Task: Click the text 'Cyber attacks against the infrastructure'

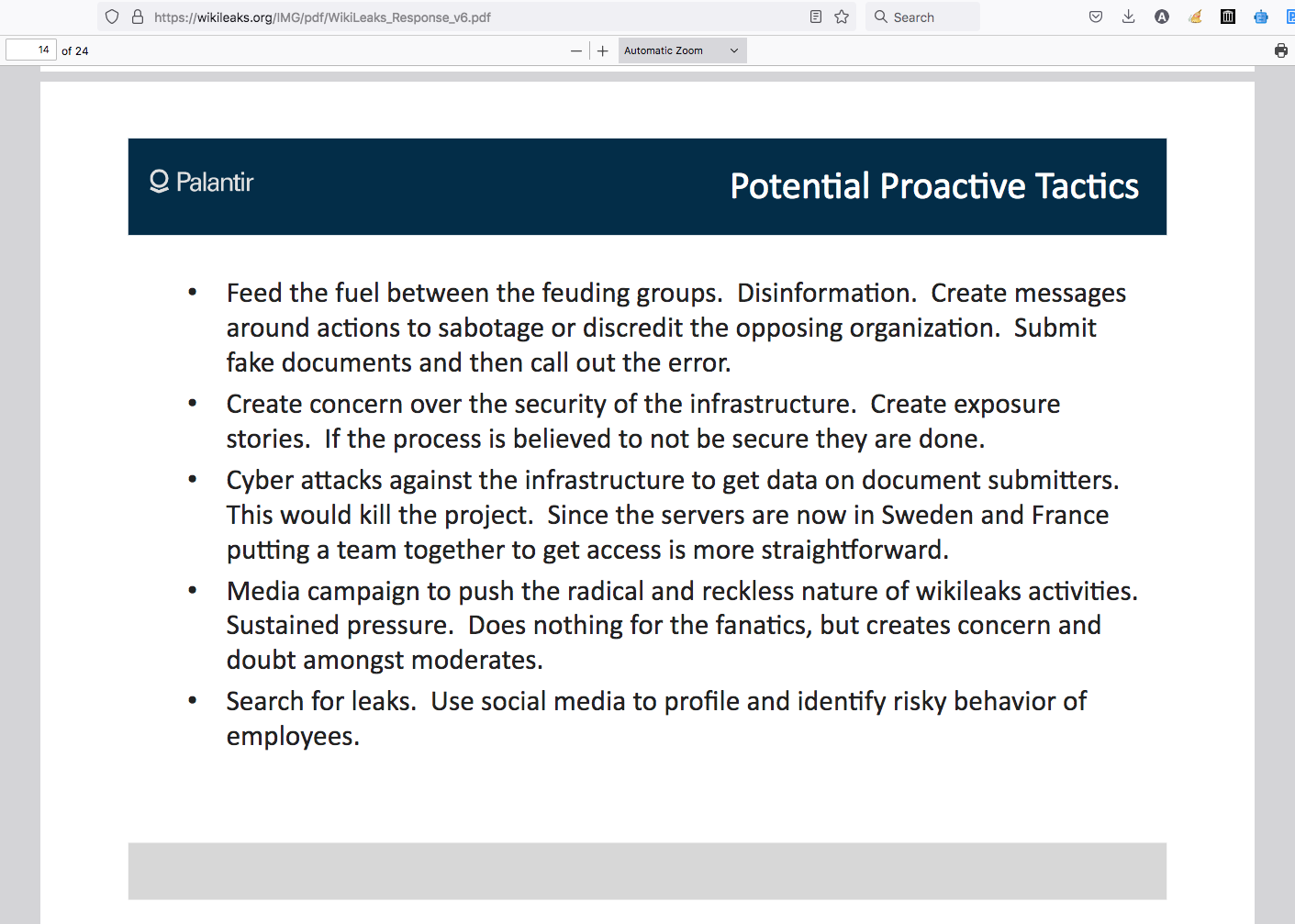Action: pos(455,480)
